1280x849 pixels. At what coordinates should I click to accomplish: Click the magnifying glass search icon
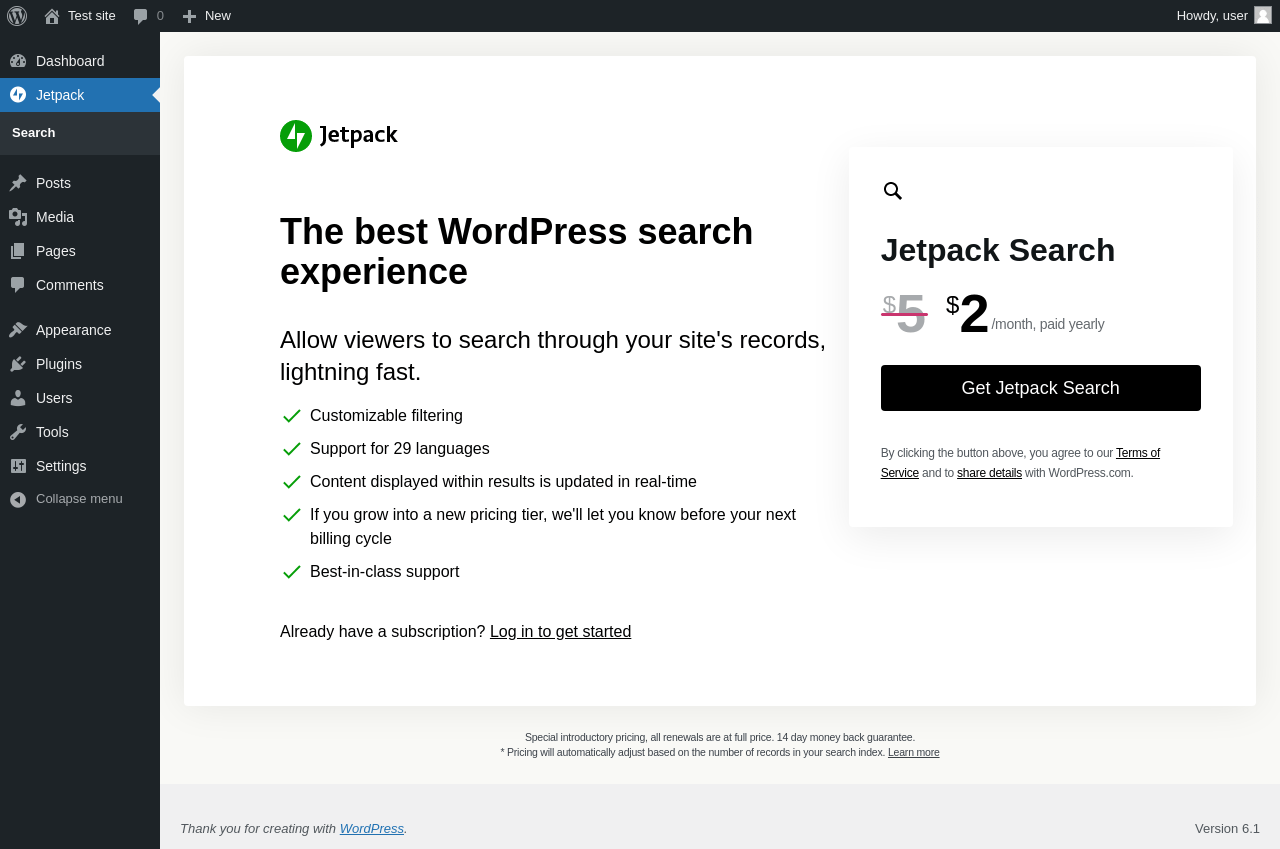click(893, 191)
